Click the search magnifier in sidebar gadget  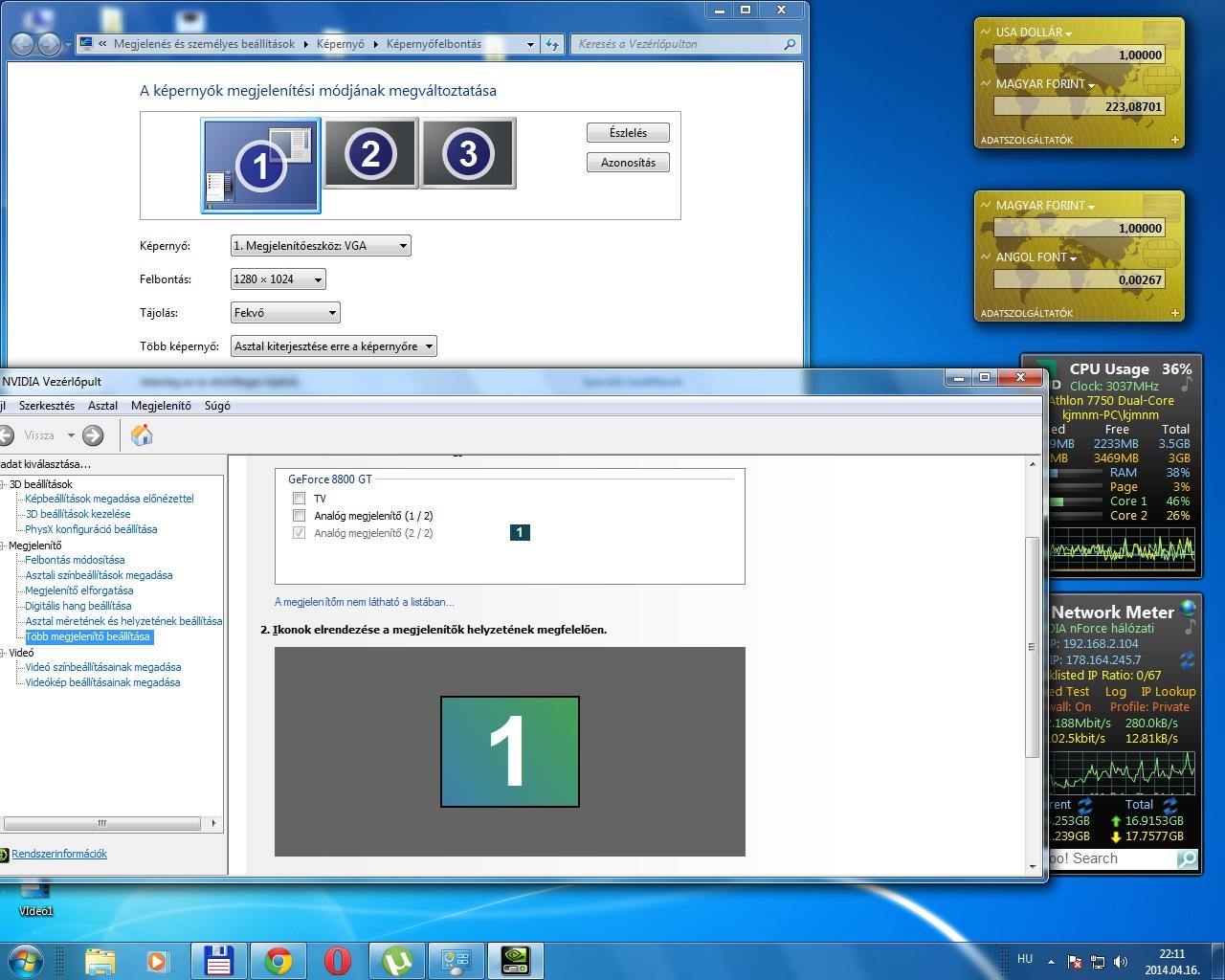click(1187, 858)
